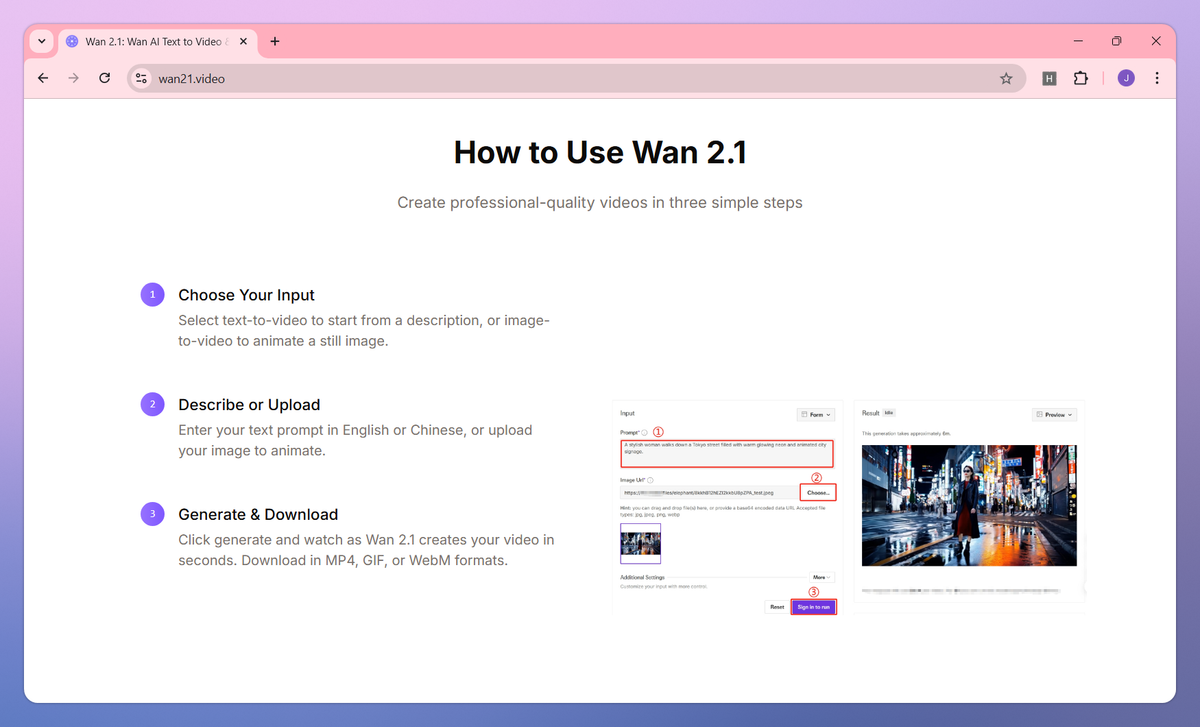Screen dimensions: 1200x727
Task: Click 'Enter your text prompt' description
Action: [355, 440]
